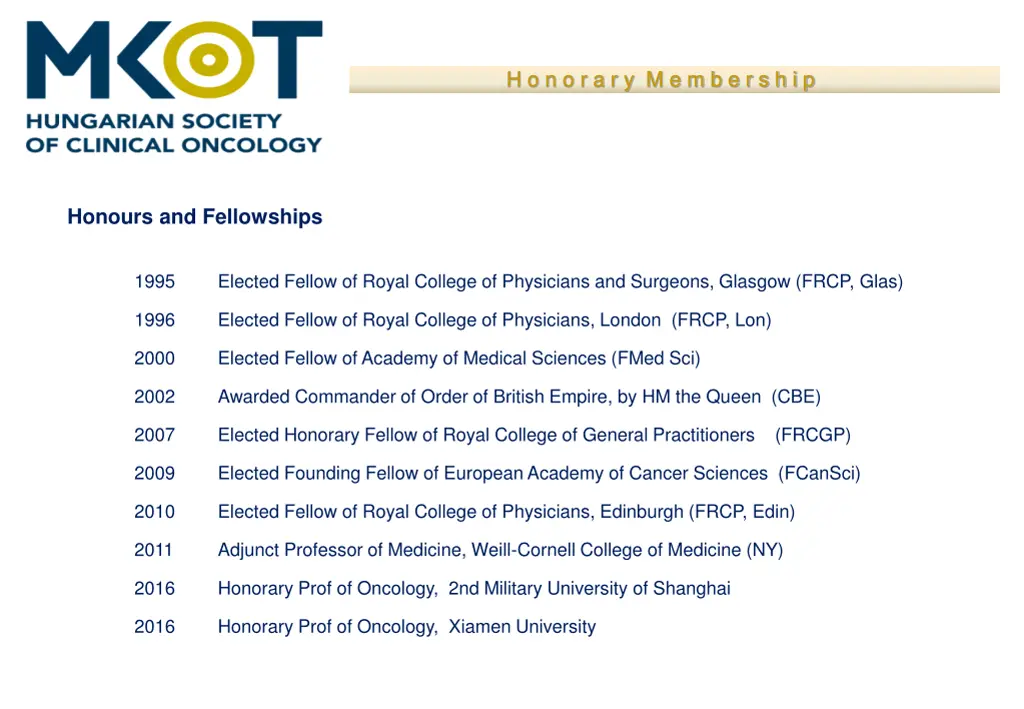Click the 2nd Military University of Shanghai line
The image size is (1024, 709).
tap(474, 589)
